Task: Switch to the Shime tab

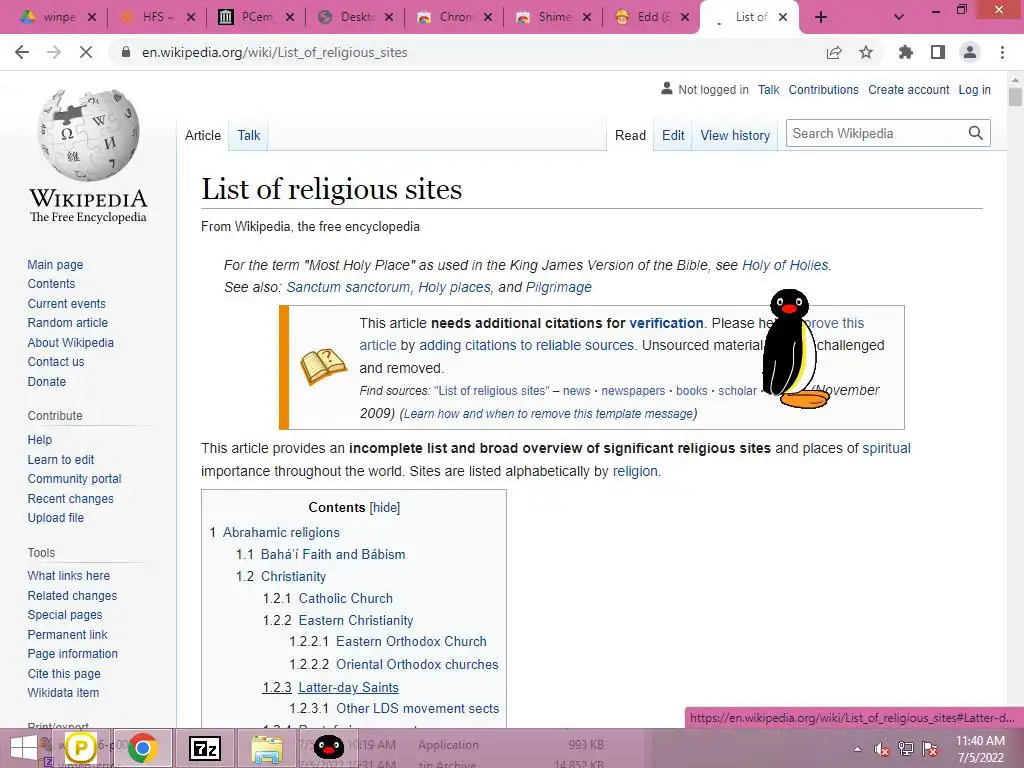Action: point(553,18)
